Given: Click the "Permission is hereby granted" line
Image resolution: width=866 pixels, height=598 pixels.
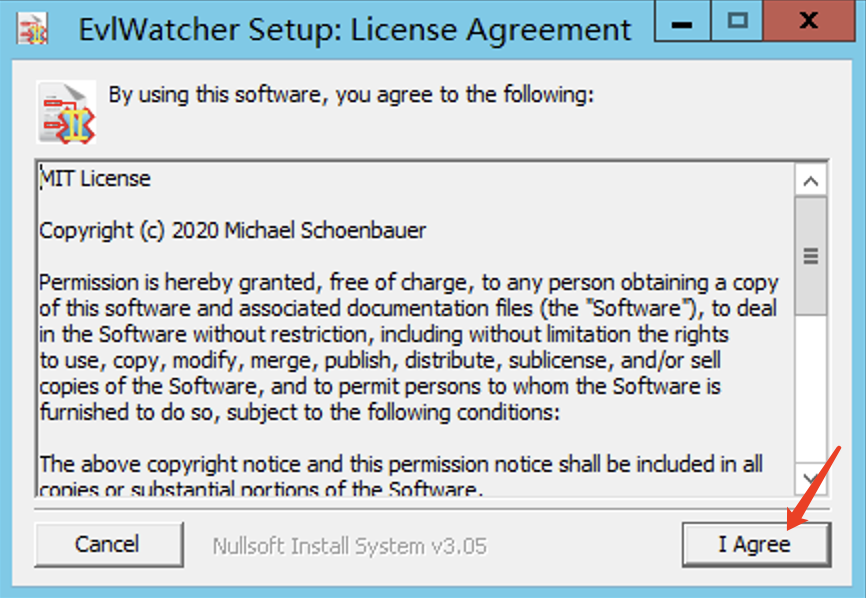Looking at the screenshot, I should [x=408, y=283].
